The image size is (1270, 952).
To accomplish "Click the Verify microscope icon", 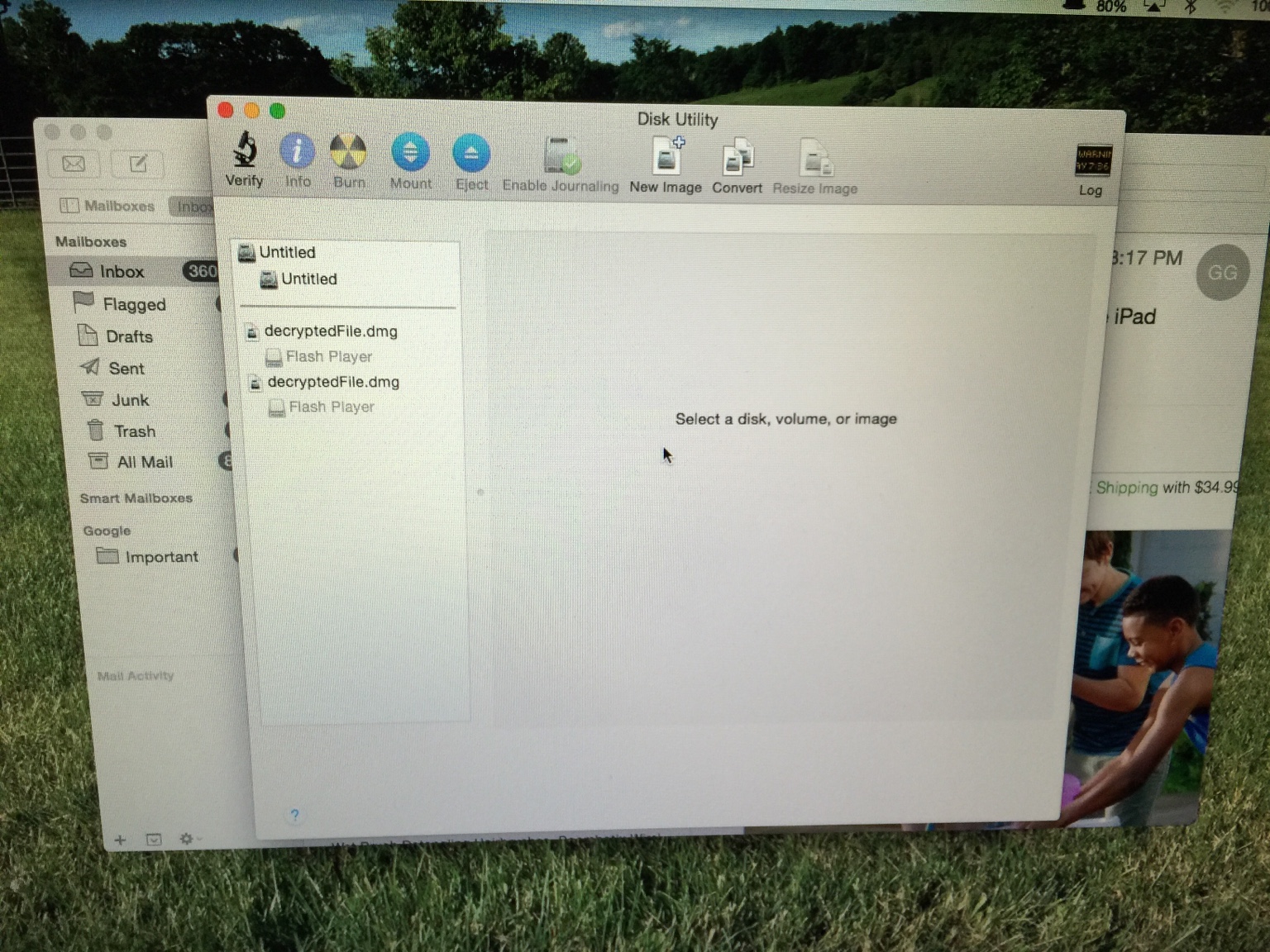I will pos(244,150).
